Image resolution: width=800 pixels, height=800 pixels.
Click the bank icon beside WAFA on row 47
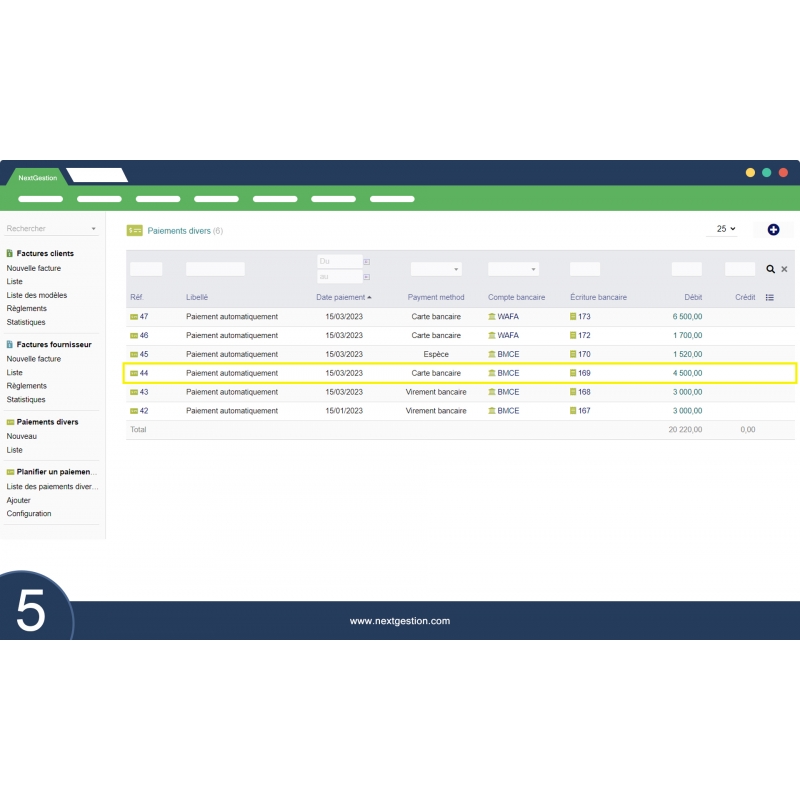click(x=492, y=316)
